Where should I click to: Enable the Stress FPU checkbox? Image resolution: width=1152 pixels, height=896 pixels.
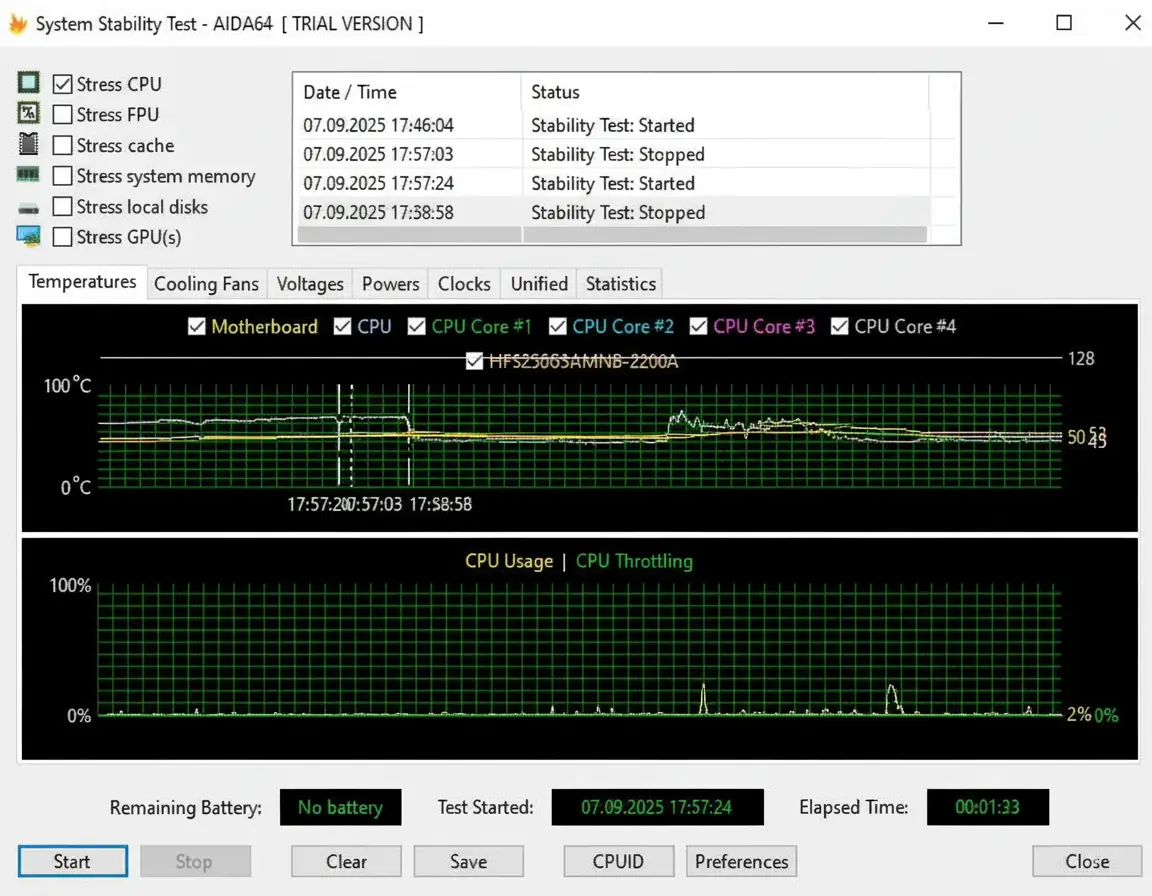(62, 115)
